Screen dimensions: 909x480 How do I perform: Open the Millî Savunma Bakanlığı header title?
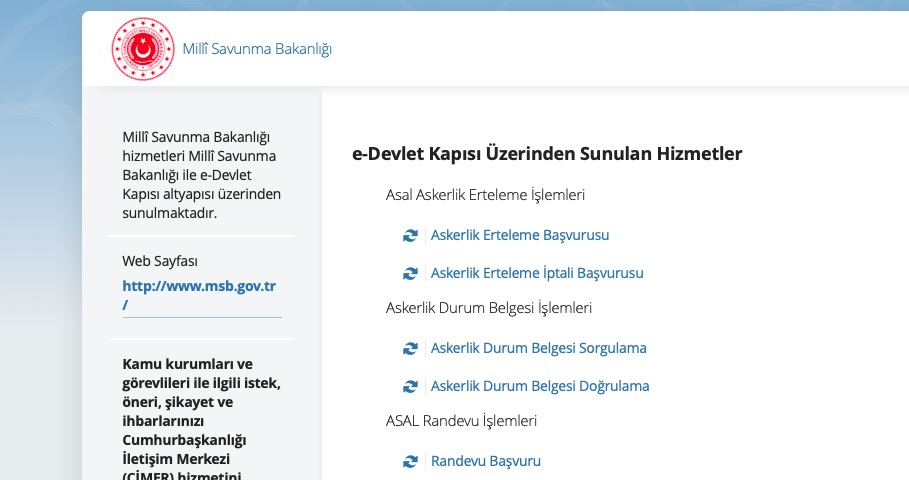tap(256, 49)
